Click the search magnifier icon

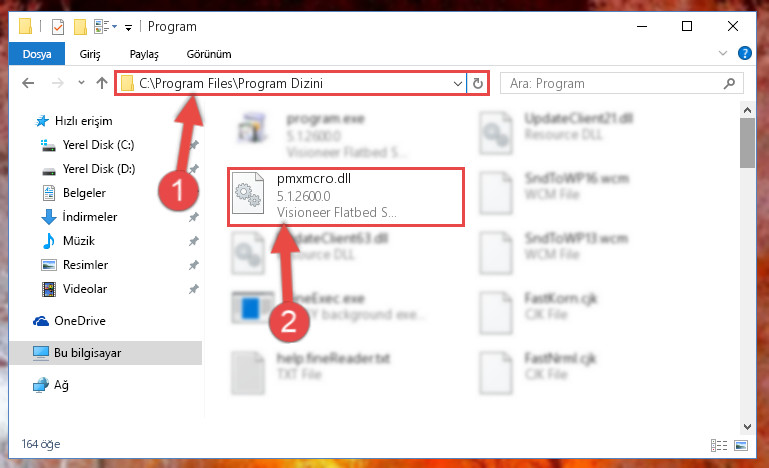(729, 83)
